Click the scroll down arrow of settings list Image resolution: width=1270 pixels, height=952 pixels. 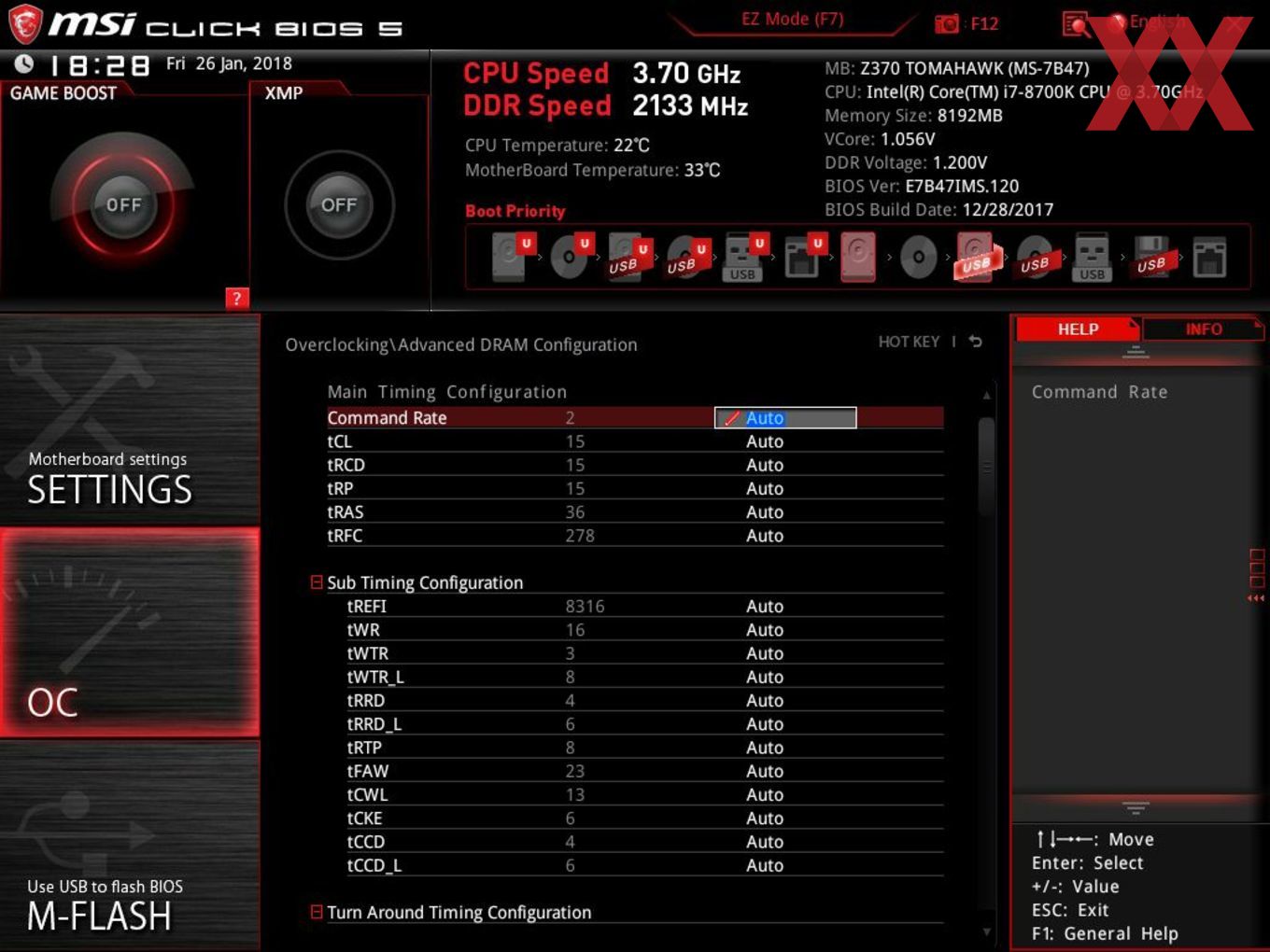986,931
